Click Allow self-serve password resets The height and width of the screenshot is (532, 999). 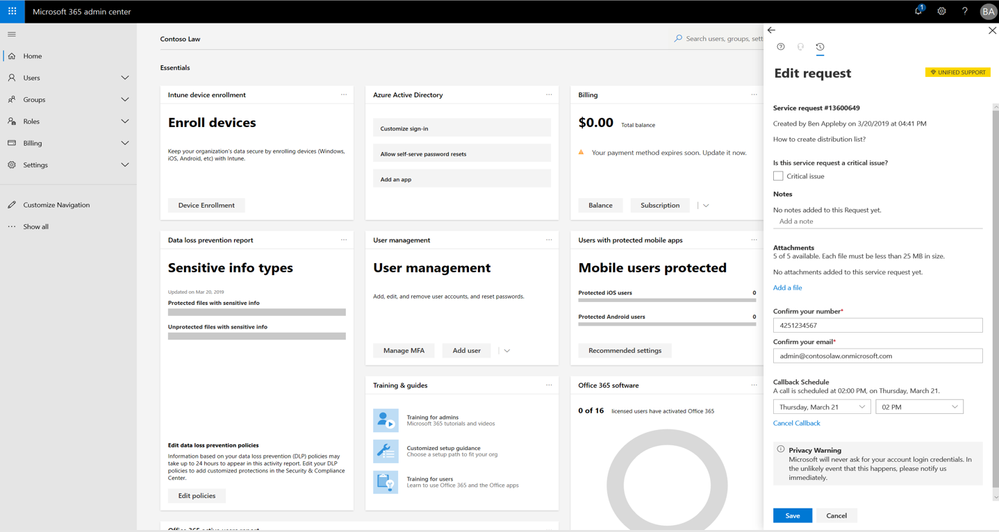click(x=462, y=154)
